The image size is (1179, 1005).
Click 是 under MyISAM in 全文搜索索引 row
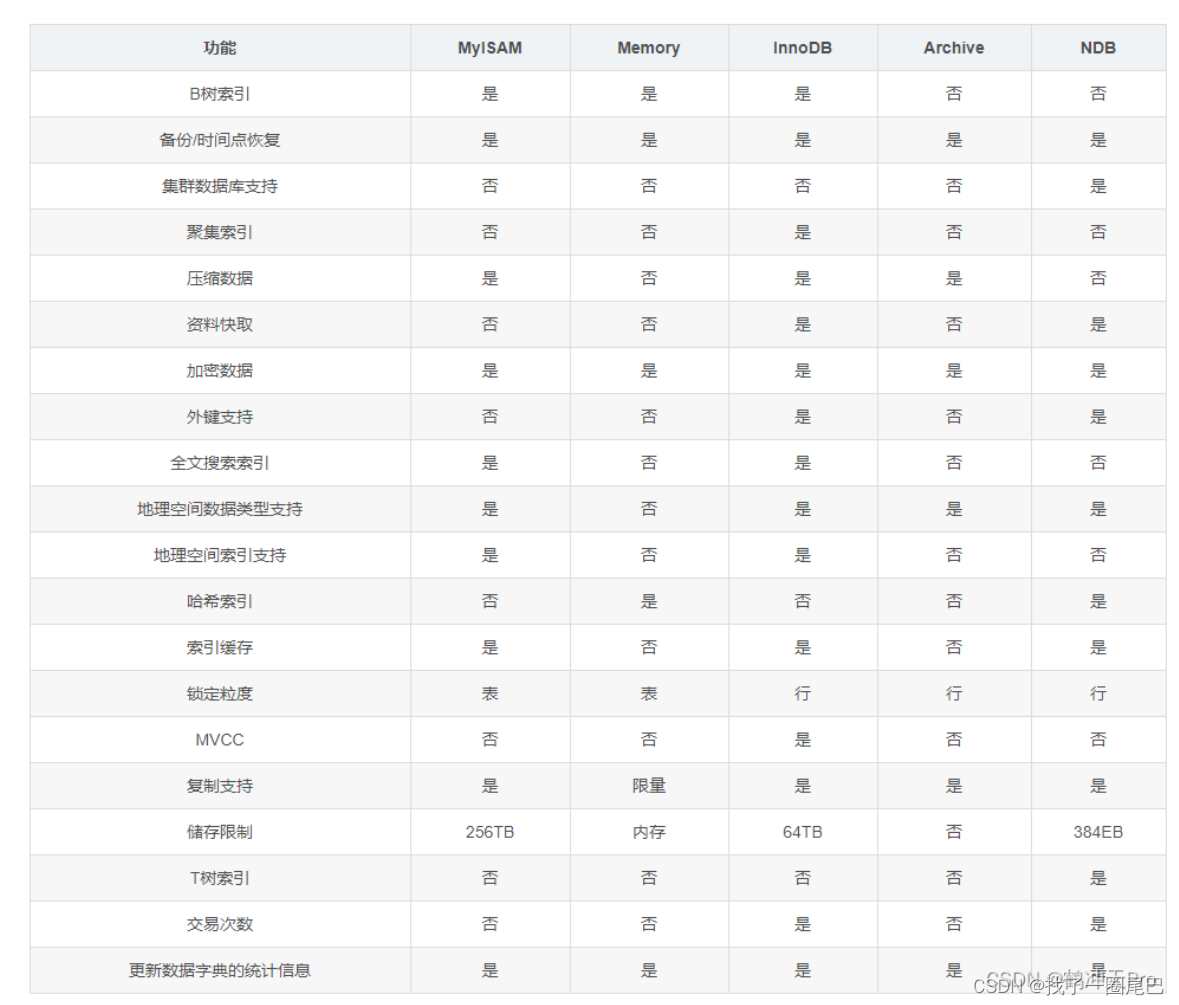[x=489, y=463]
